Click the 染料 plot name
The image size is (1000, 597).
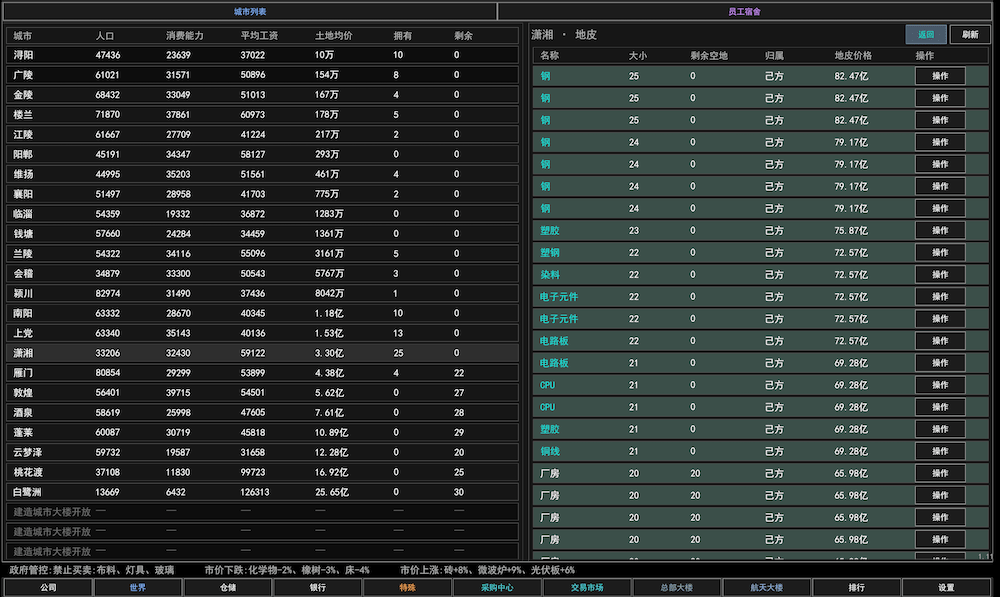click(x=550, y=274)
